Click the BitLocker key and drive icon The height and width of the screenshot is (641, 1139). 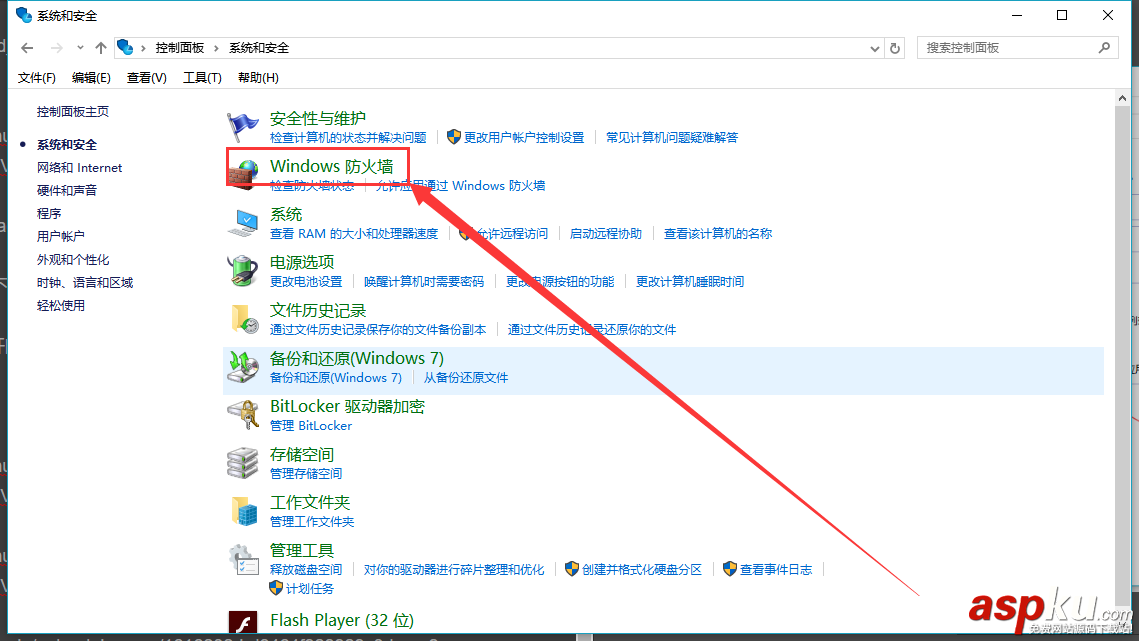243,414
